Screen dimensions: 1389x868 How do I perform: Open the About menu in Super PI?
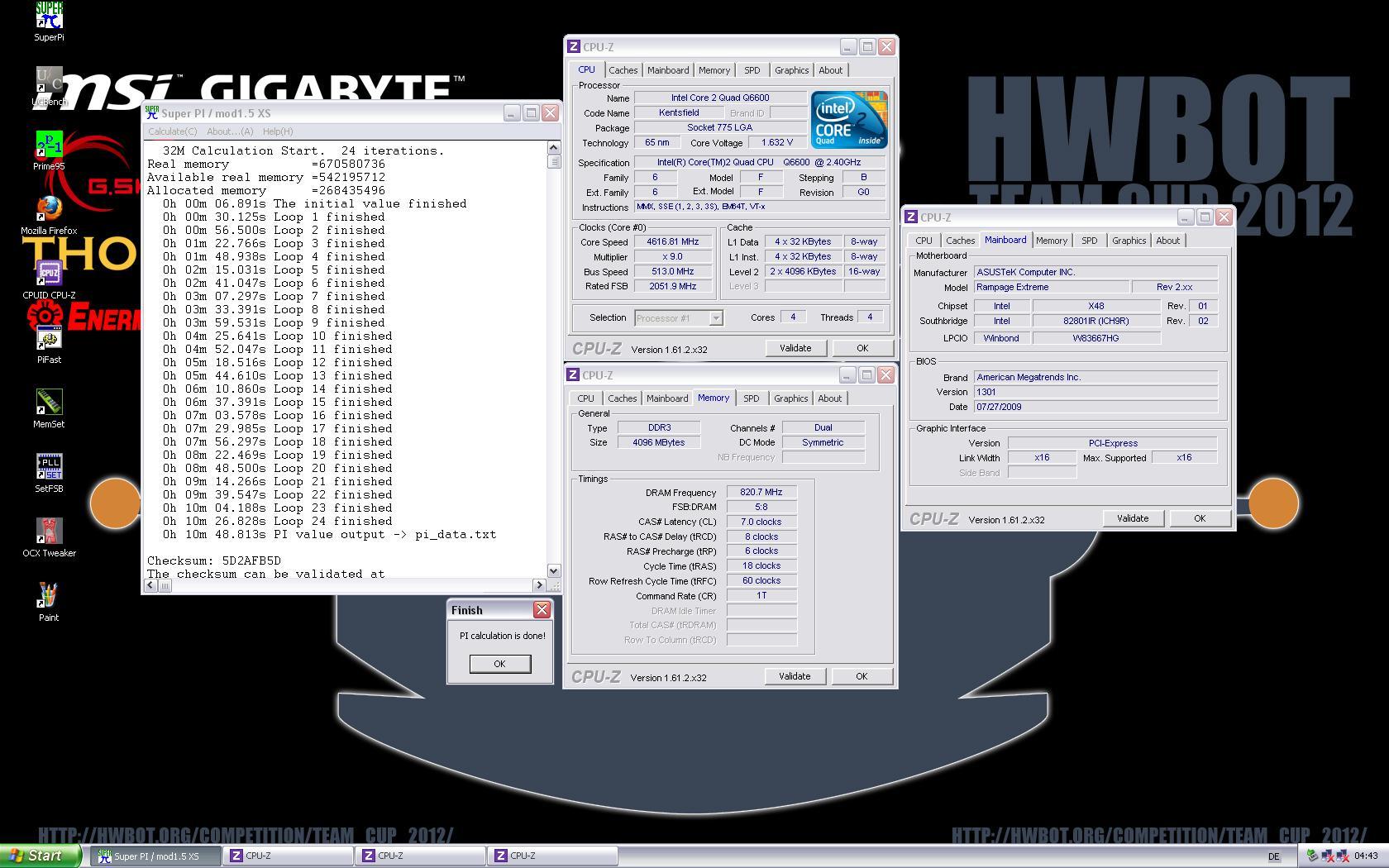[x=230, y=131]
